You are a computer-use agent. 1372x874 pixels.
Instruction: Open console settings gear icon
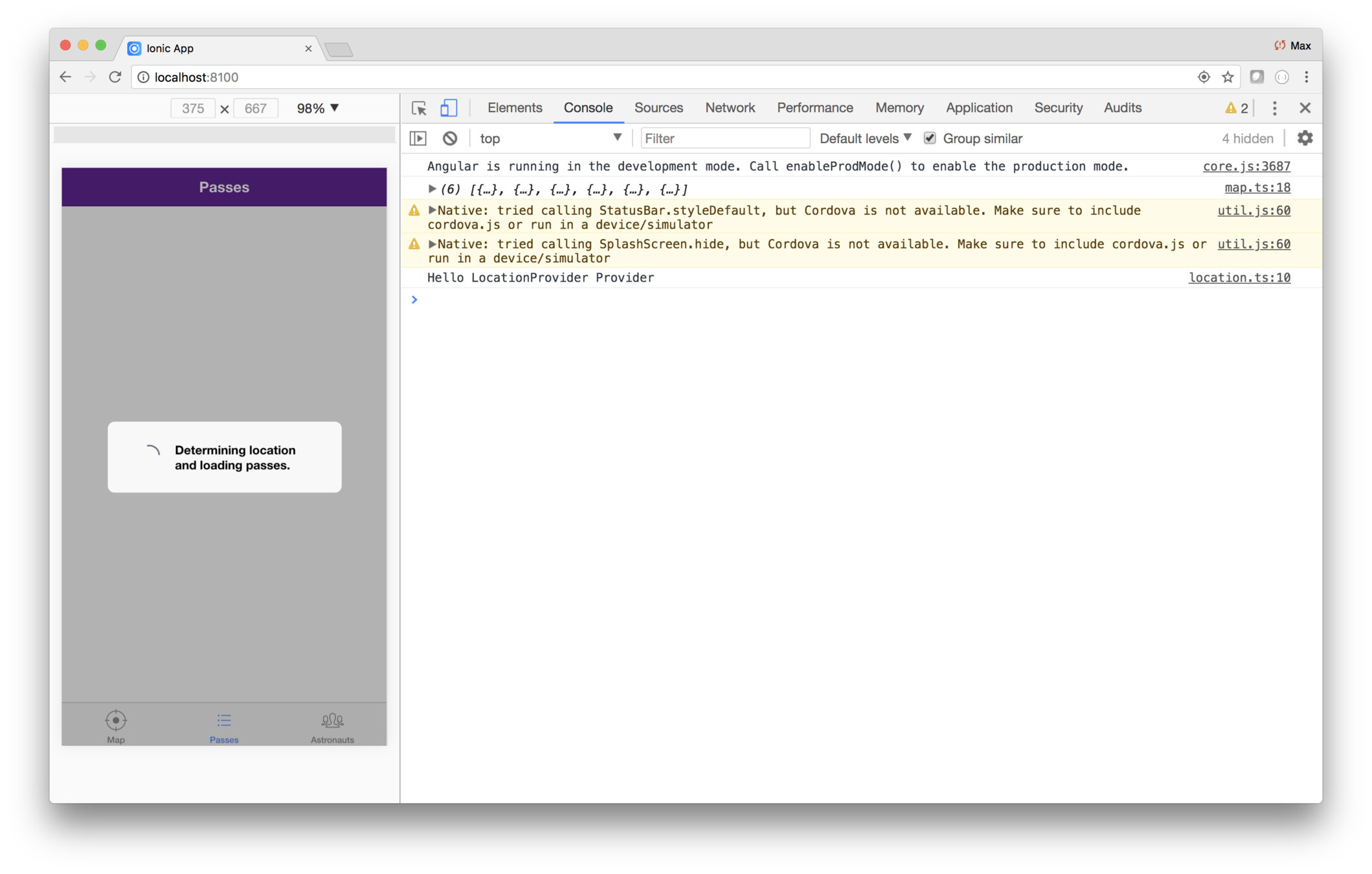point(1305,138)
